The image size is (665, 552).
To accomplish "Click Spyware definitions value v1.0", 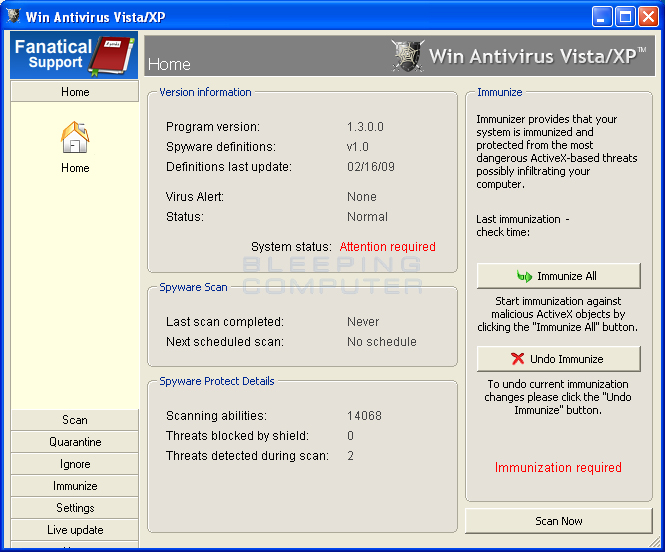I will (x=358, y=147).
